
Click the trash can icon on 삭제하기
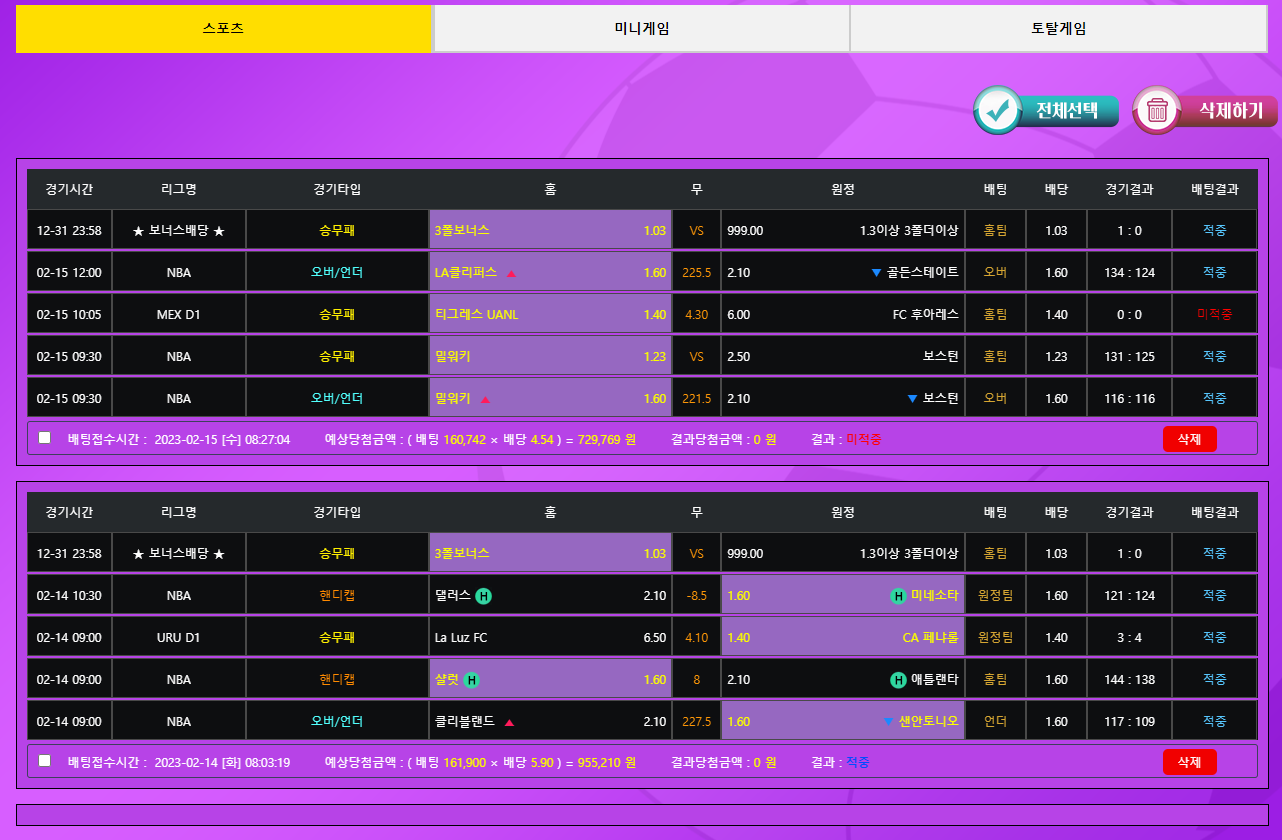(x=1157, y=111)
